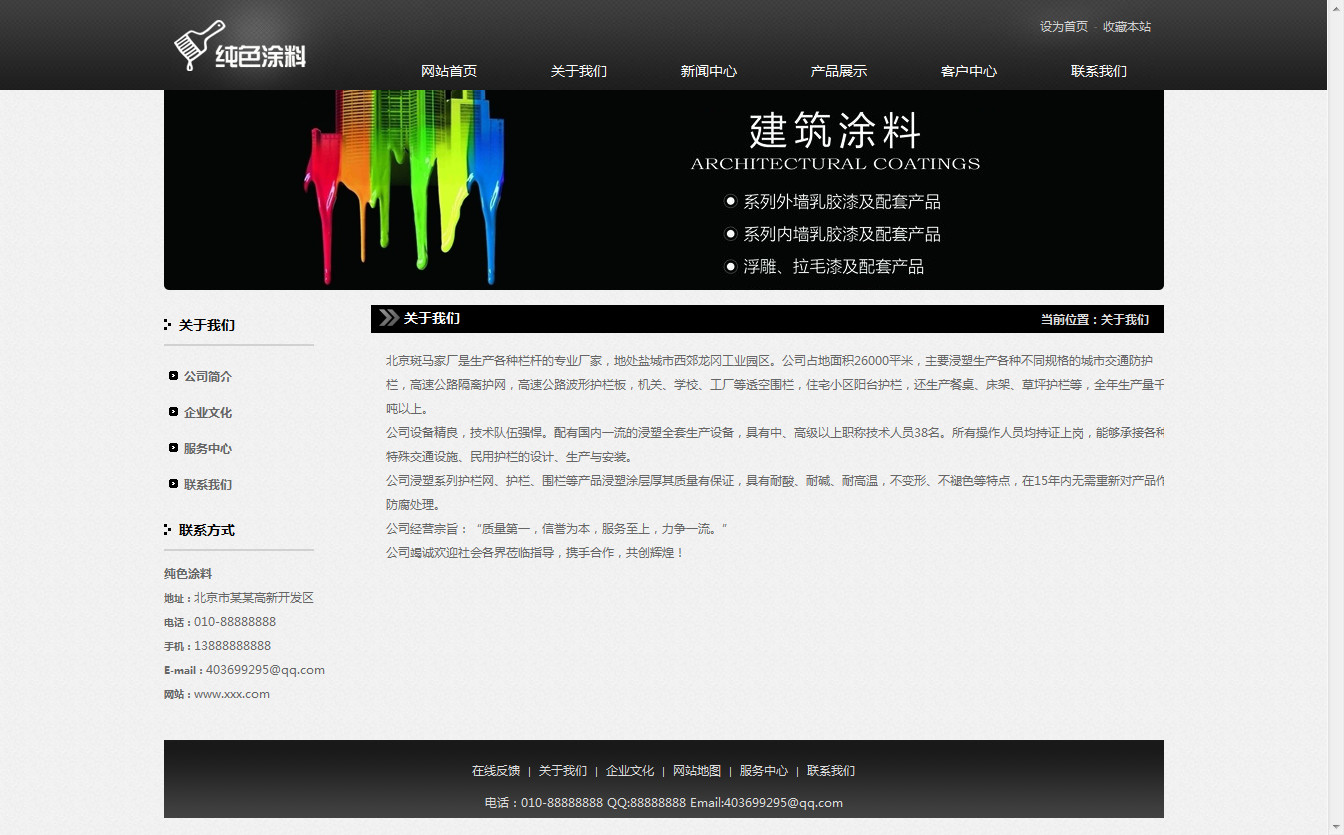Click the sidebar bullet icon beside 联系我们

click(x=174, y=484)
